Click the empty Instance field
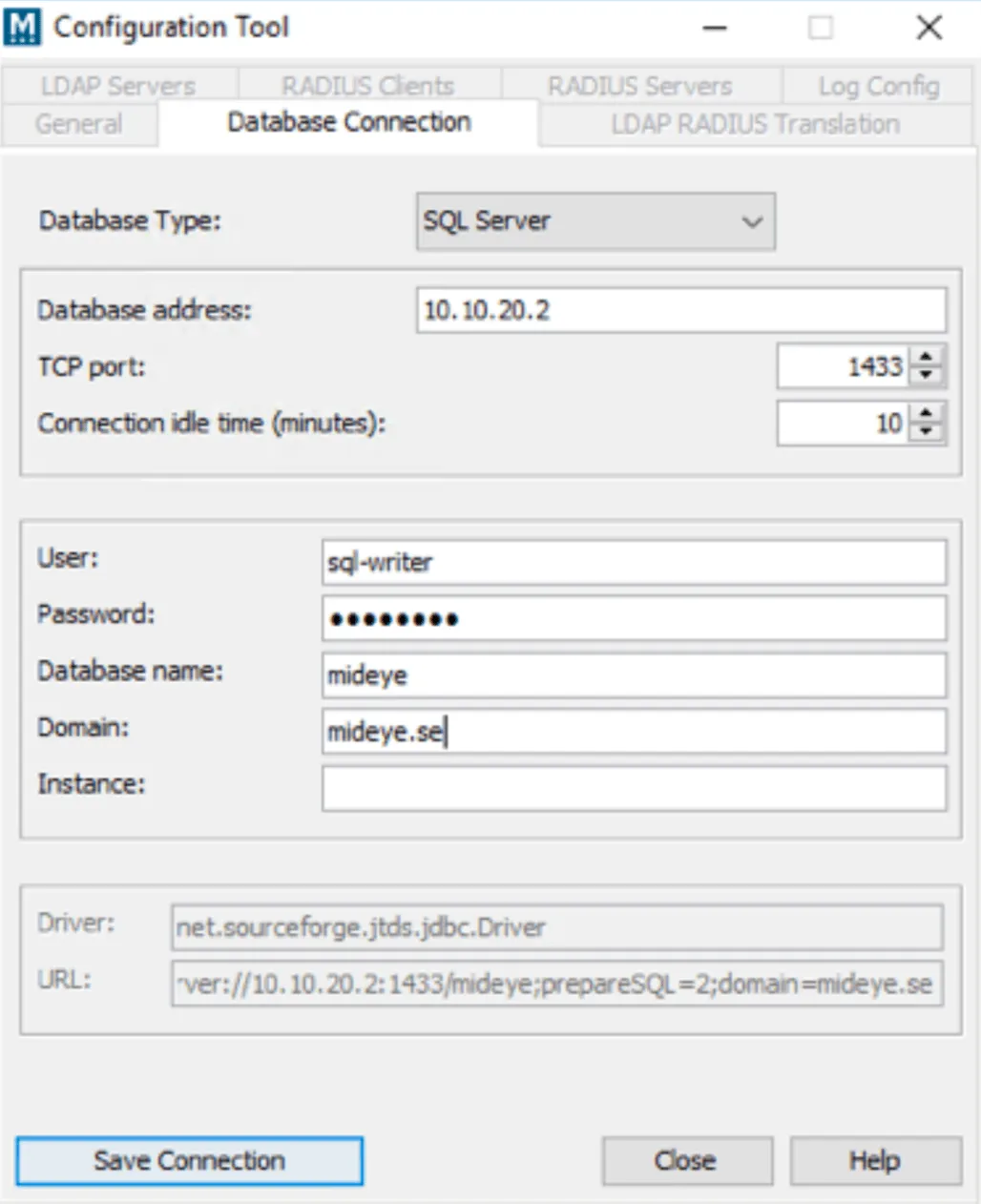This screenshot has width=981, height=1204. (633, 784)
